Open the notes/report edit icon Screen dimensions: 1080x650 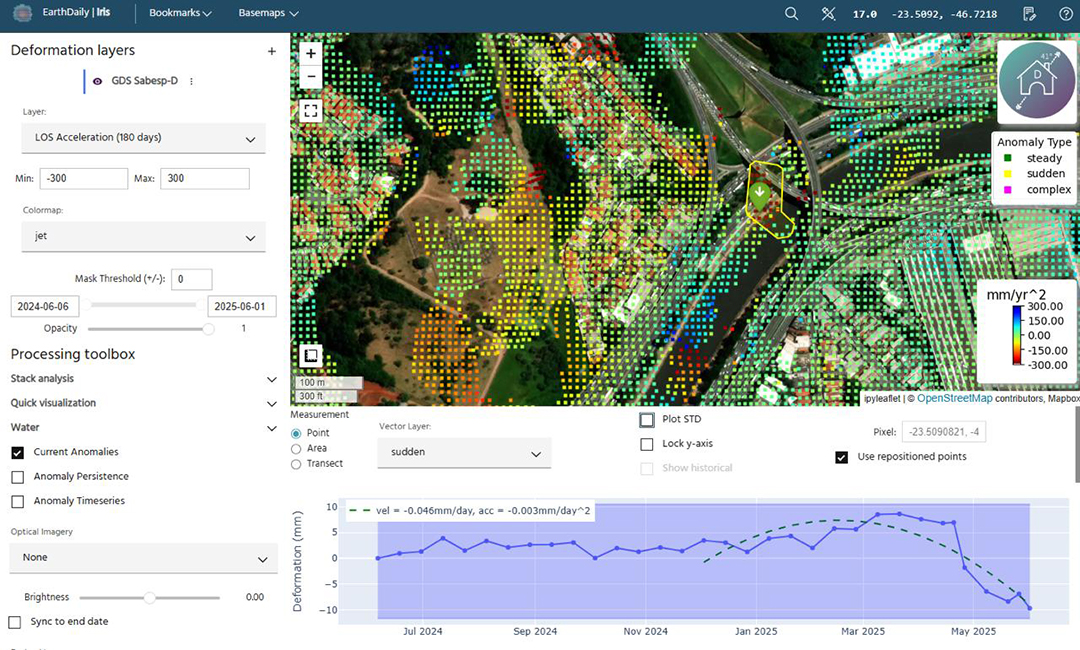1029,14
